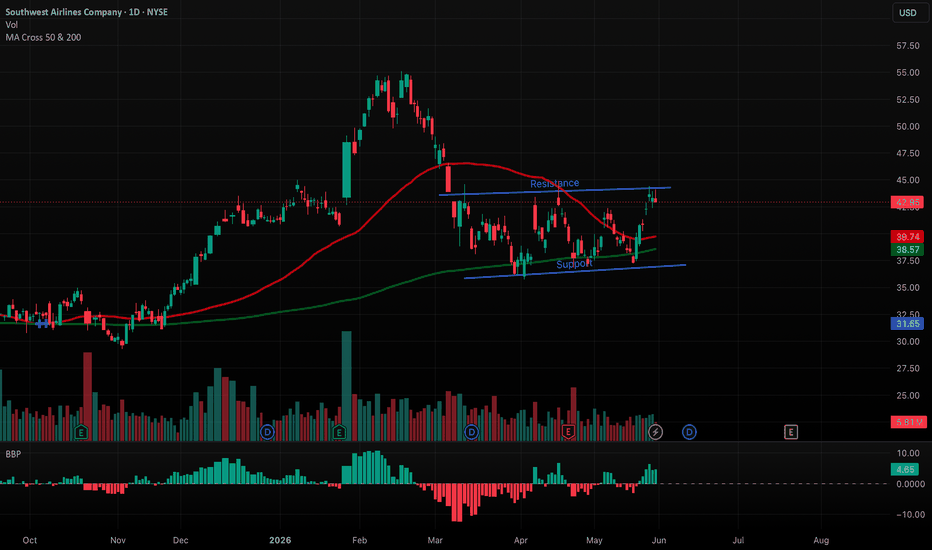Click the 55.00 price axis label
Viewport: 932px width, 550px height.
[x=908, y=73]
